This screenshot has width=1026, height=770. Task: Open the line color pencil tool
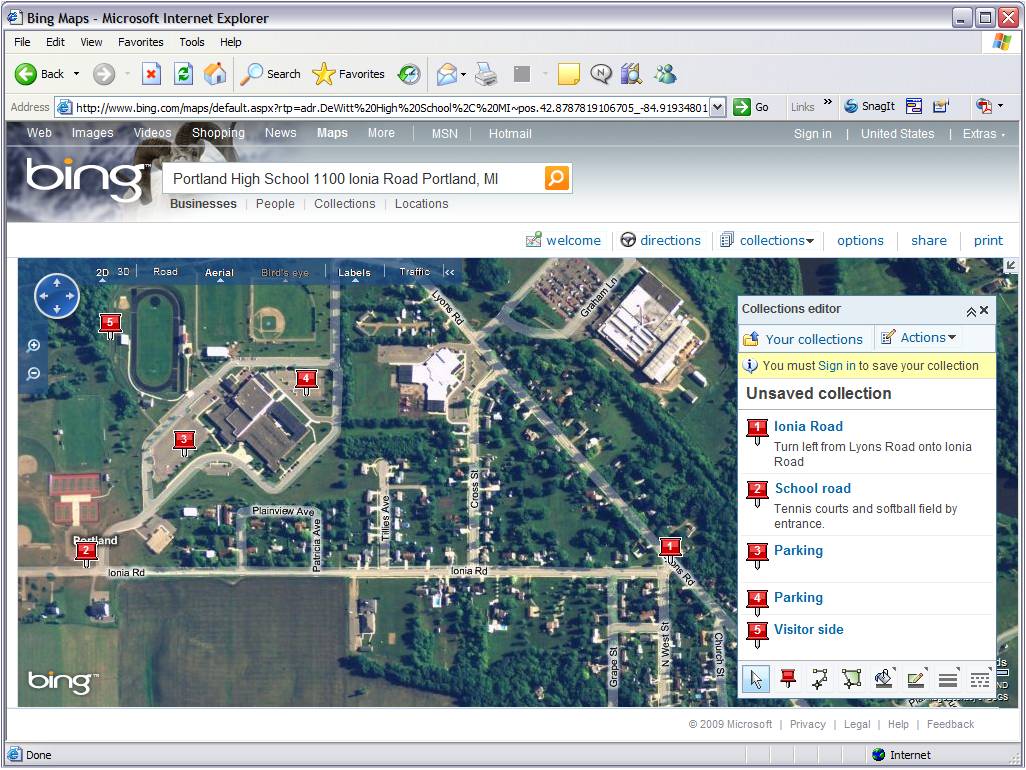point(915,678)
